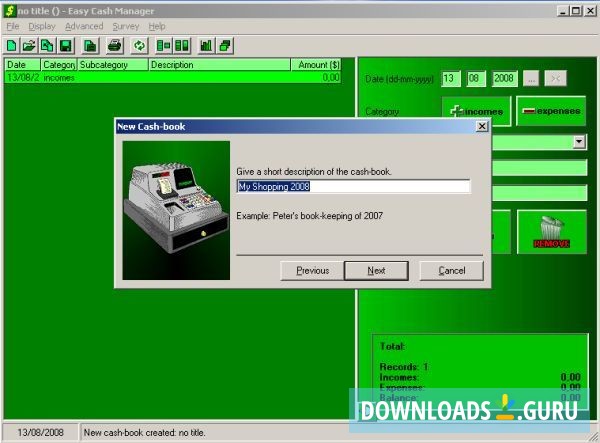The image size is (600, 443).
Task: Click the date clear button beside ellipsis
Action: (556, 79)
